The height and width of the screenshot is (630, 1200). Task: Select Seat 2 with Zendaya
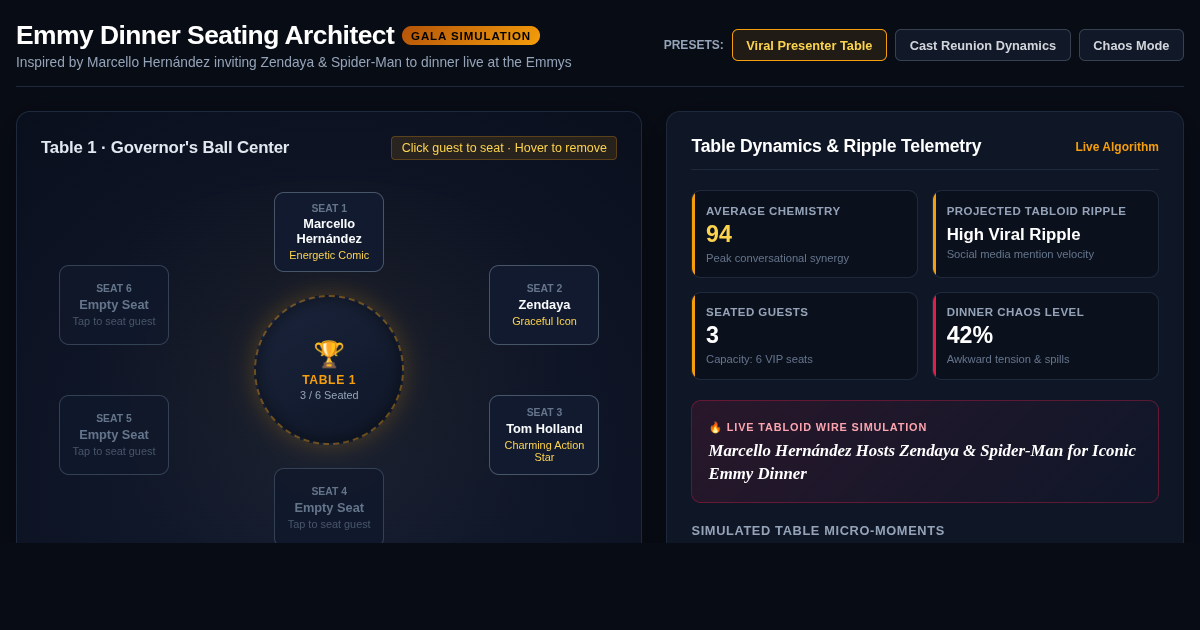[544, 305]
